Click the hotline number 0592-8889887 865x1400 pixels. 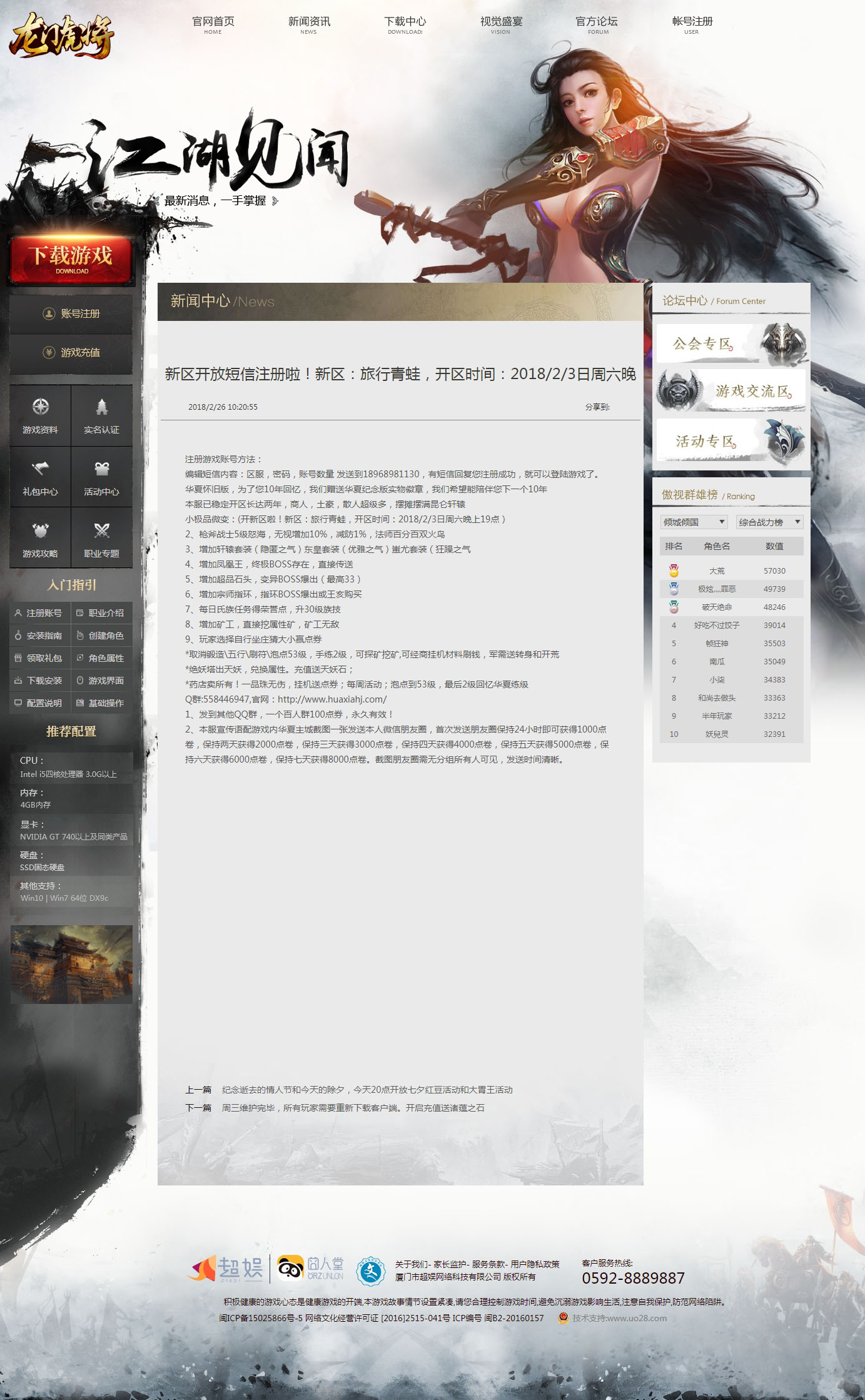pyautogui.click(x=633, y=1278)
